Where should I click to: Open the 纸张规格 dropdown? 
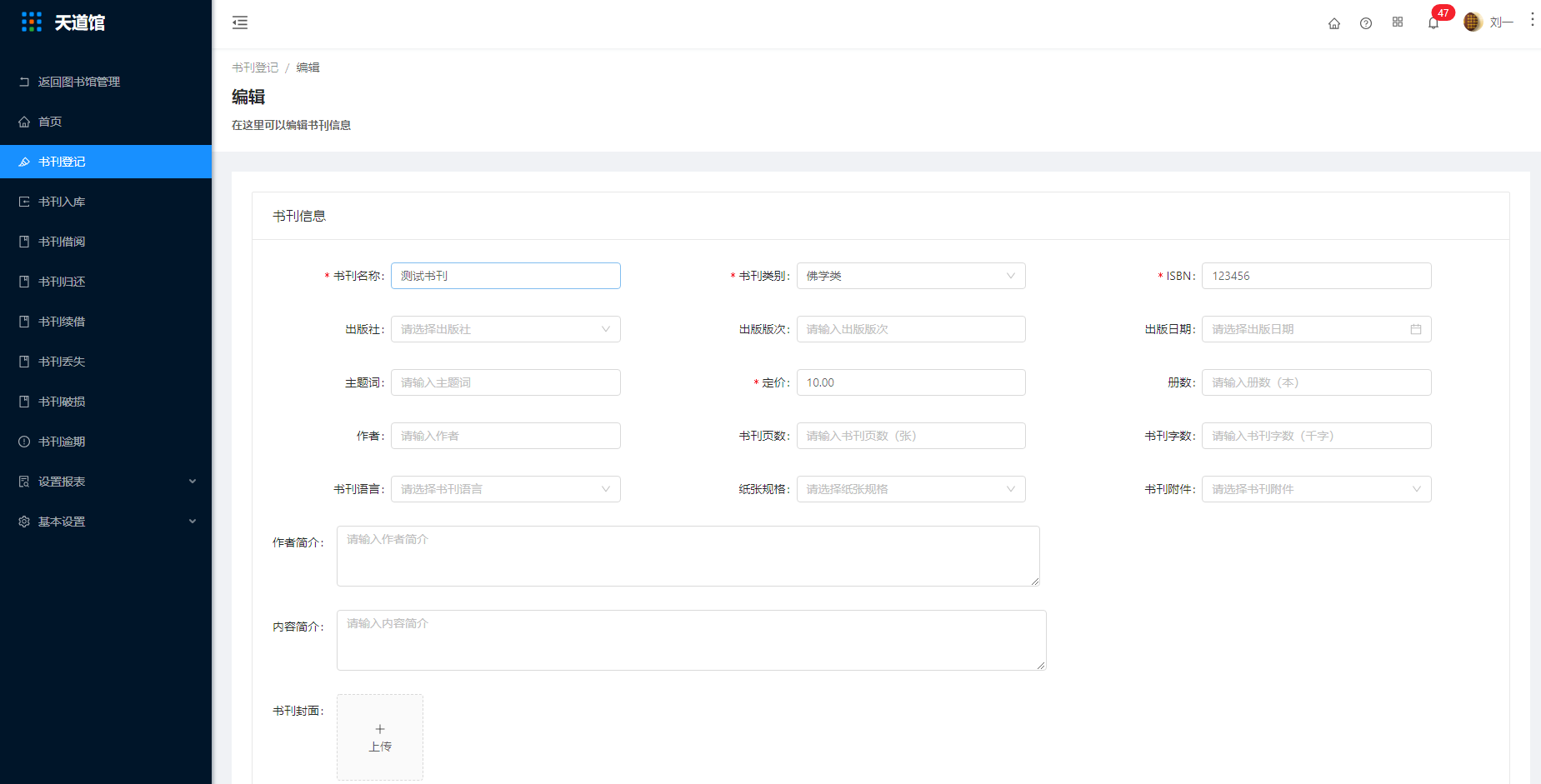click(x=911, y=489)
